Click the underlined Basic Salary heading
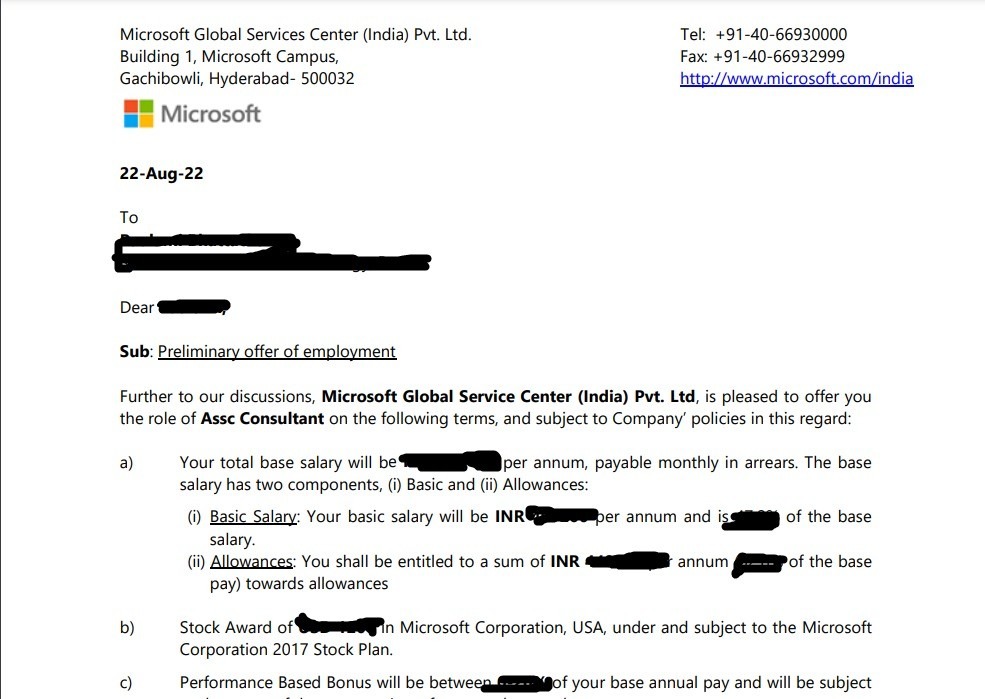 pos(253,517)
